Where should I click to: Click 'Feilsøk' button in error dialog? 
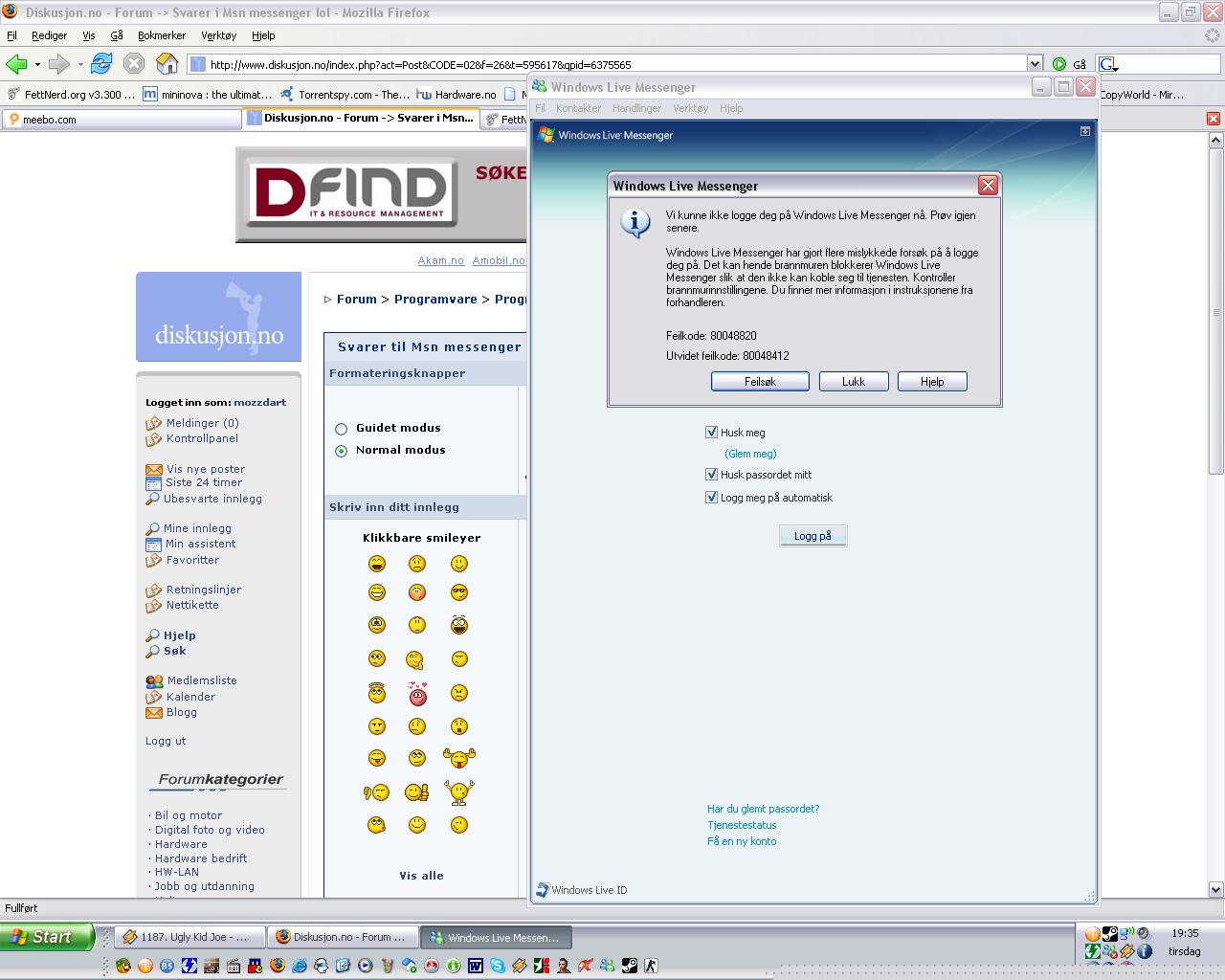[x=760, y=382]
